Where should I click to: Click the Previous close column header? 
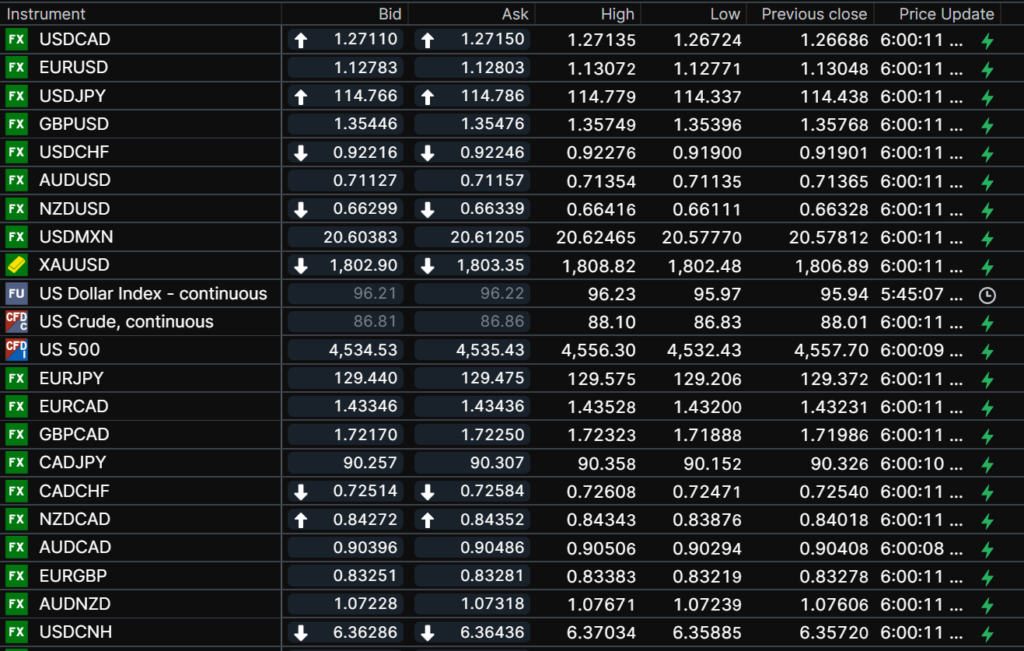point(814,14)
